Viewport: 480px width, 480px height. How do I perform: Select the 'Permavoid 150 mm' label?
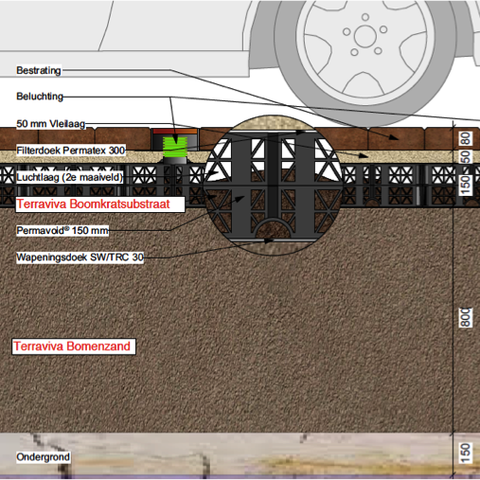[x=62, y=230]
